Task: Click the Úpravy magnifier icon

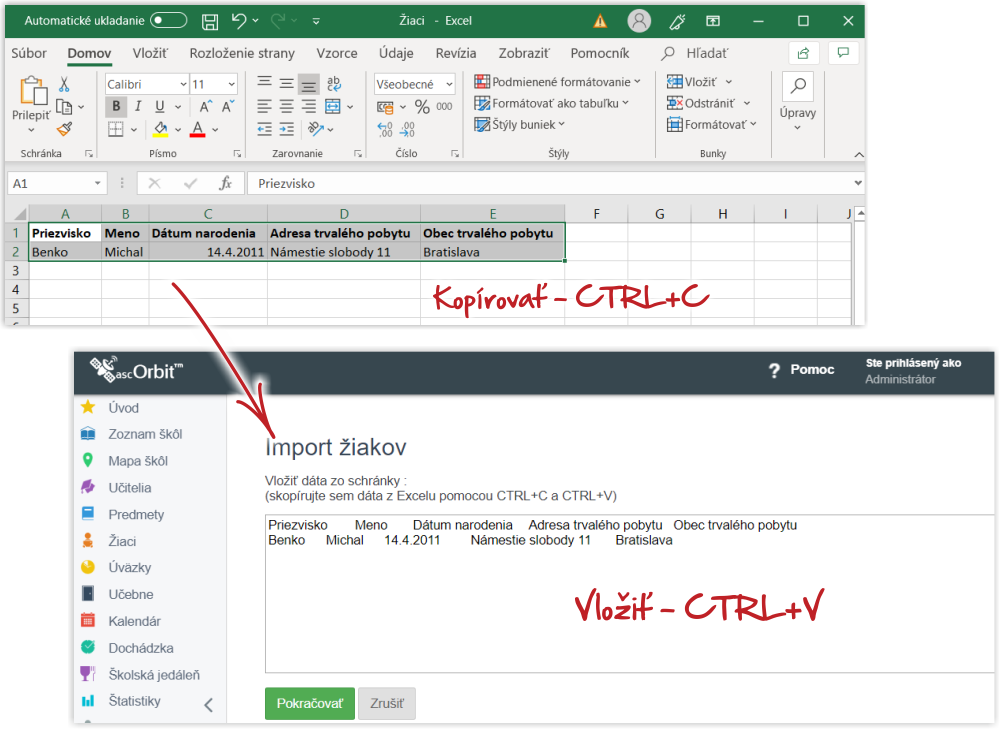Action: coord(798,86)
